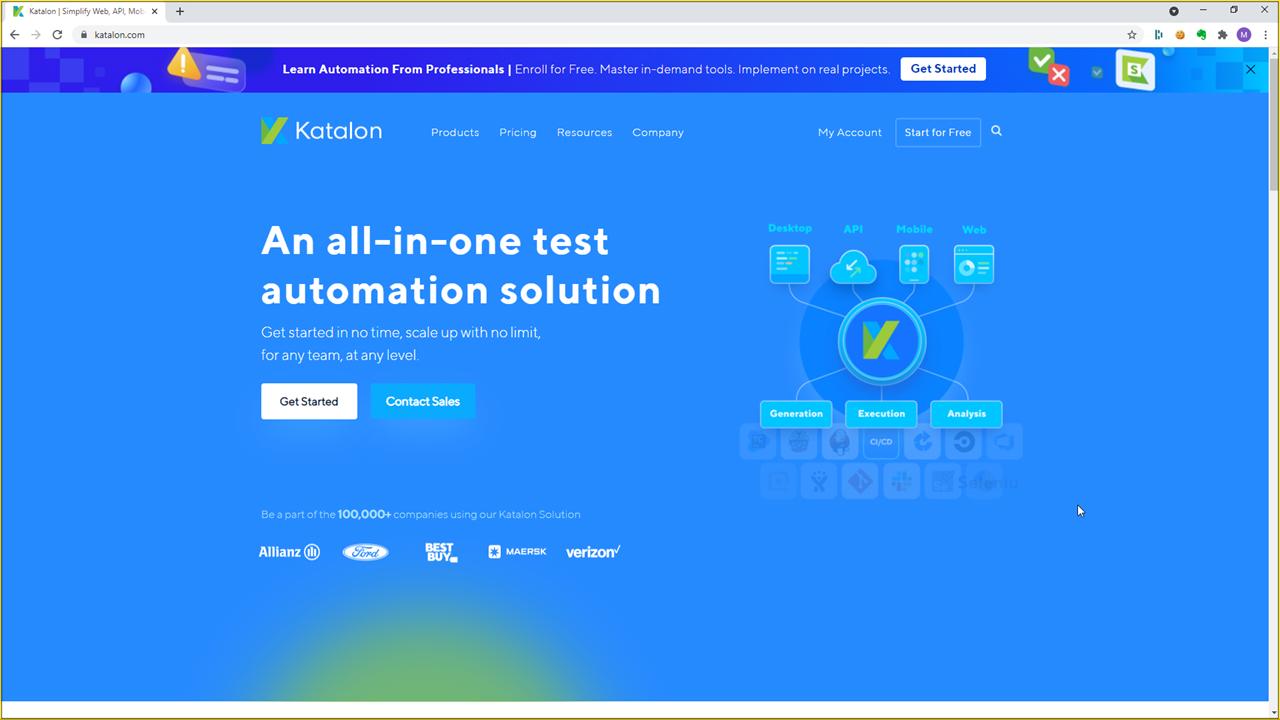Select the Katalon browser tab
The width and height of the screenshot is (1280, 720).
pos(86,11)
